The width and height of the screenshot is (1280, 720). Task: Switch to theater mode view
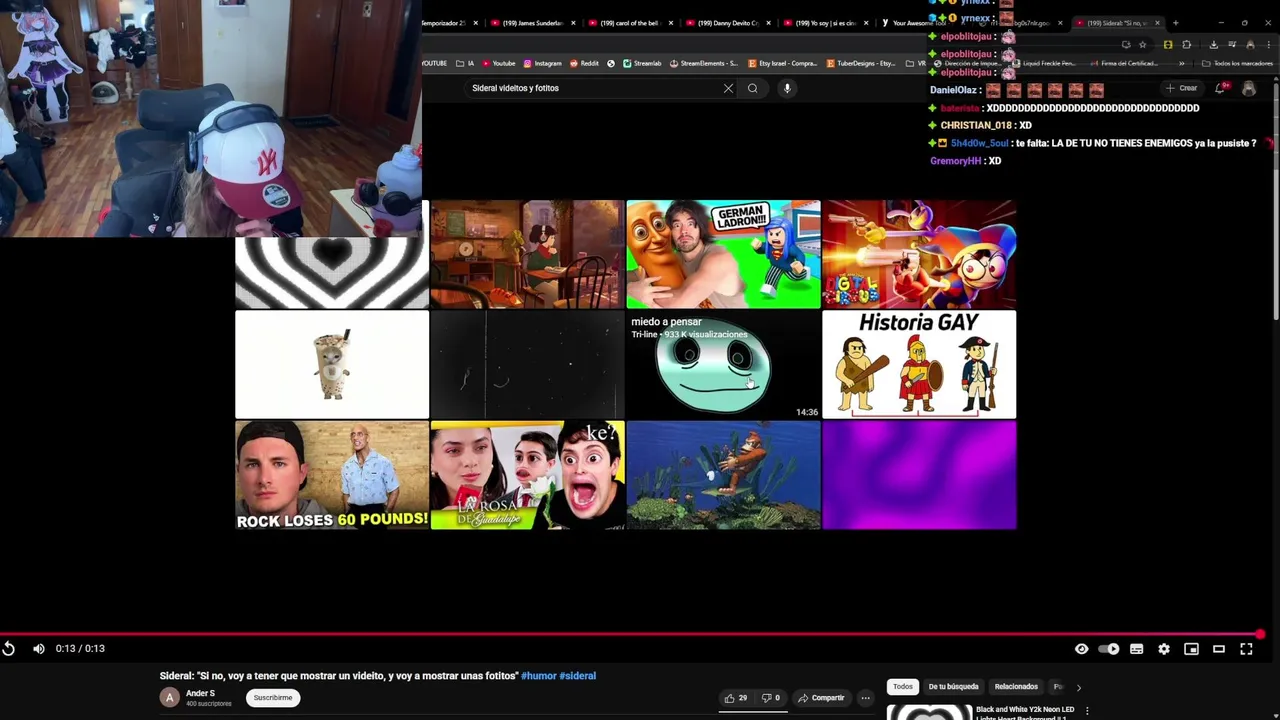coord(1219,649)
